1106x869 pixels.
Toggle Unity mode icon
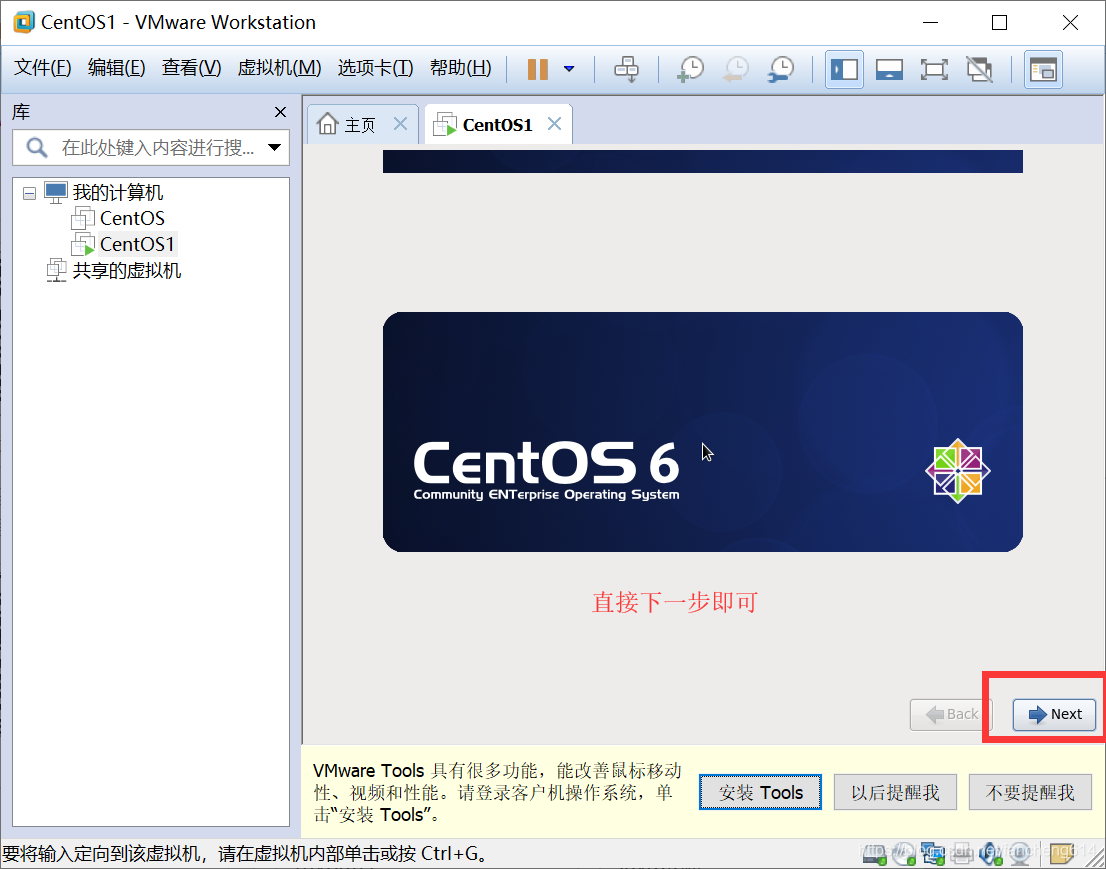coord(979,69)
